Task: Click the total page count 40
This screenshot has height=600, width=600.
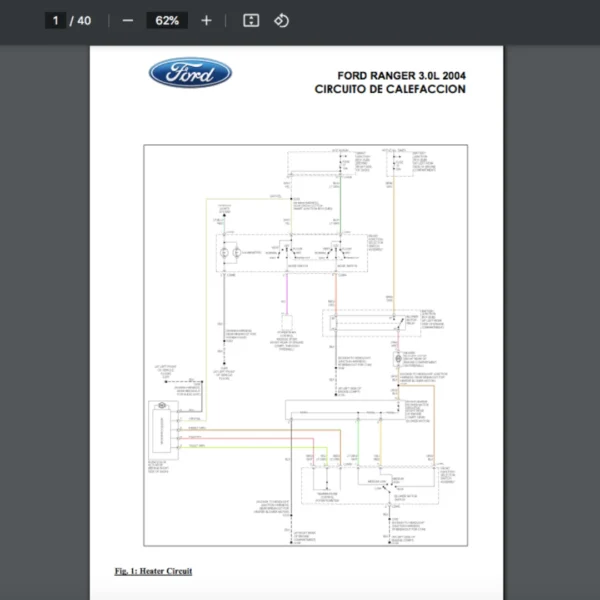Action: 84,20
